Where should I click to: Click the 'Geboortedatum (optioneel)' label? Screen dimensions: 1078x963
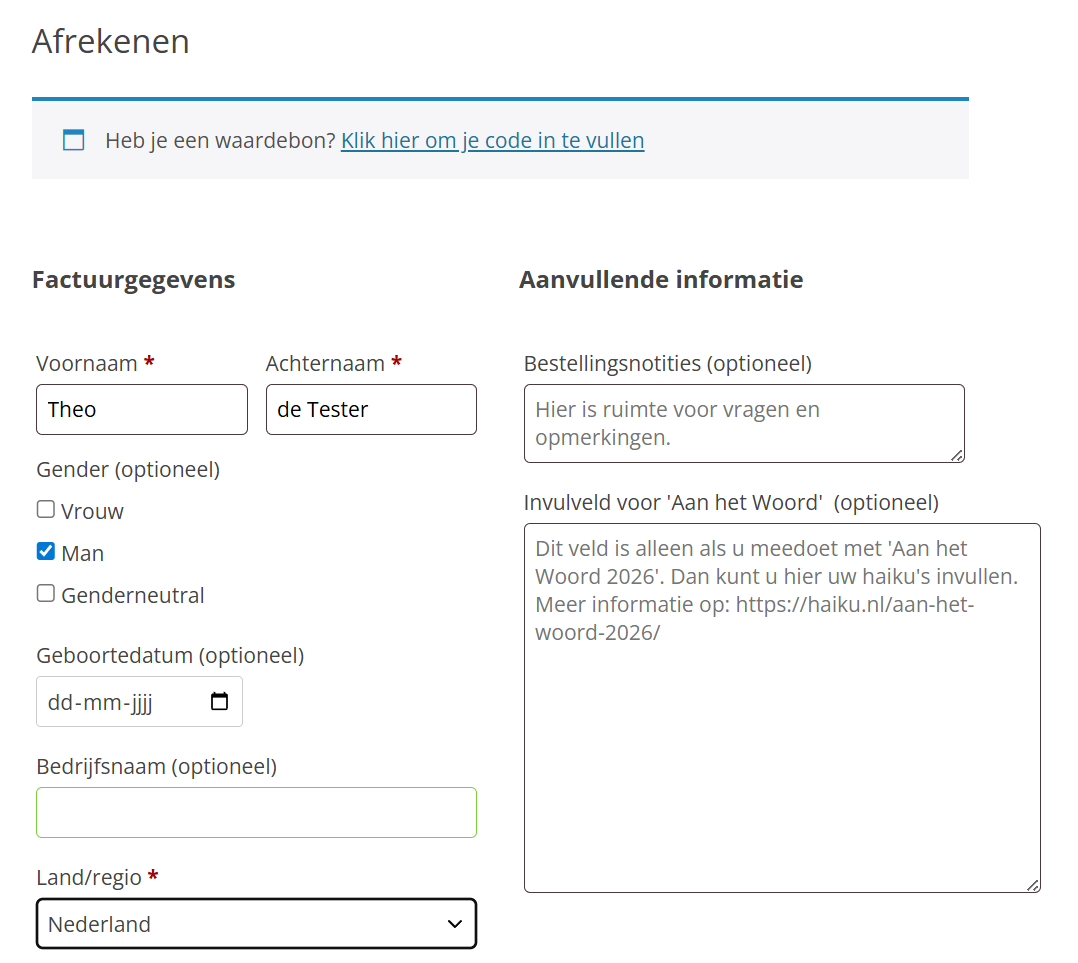(x=170, y=655)
